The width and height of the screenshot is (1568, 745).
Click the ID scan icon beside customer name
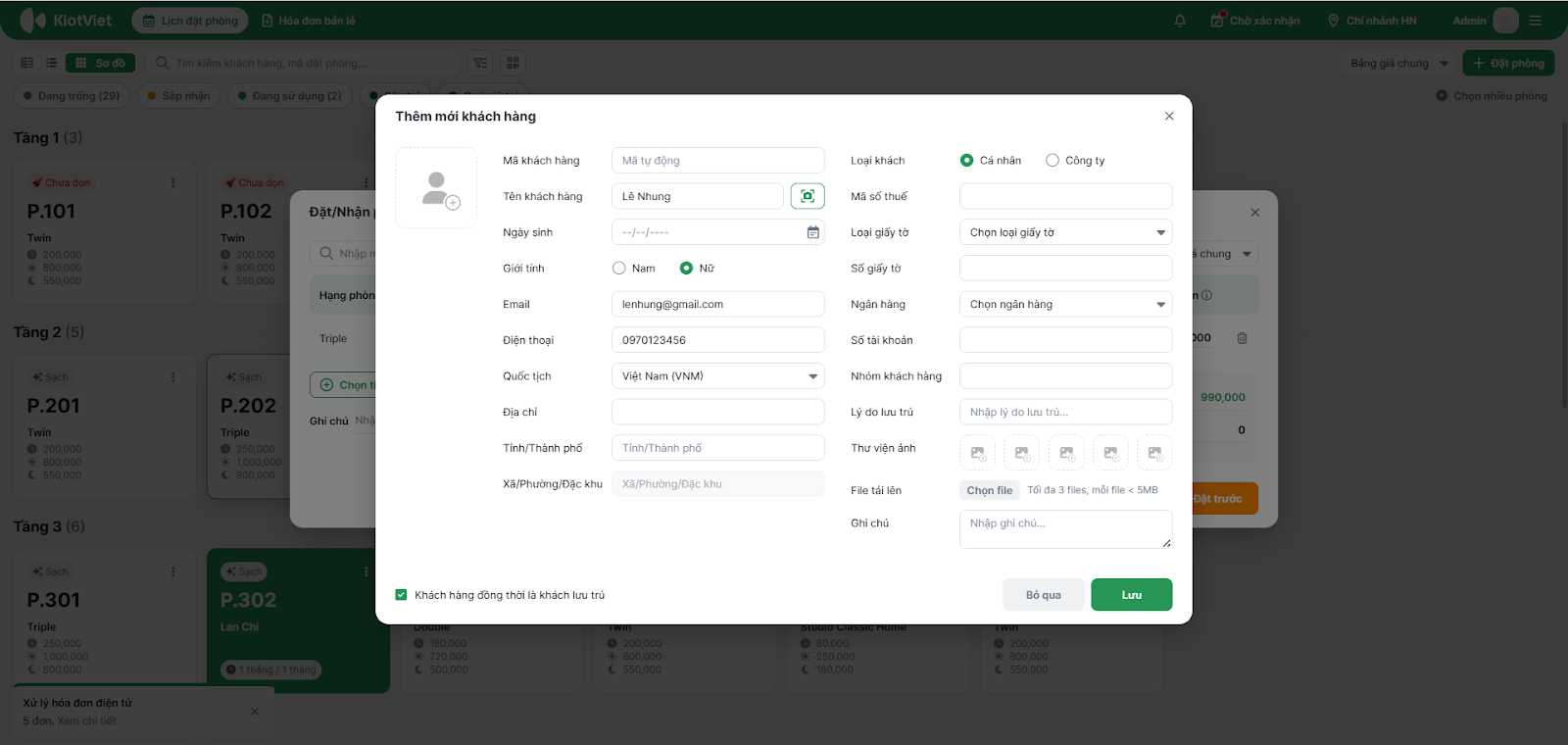[808, 196]
